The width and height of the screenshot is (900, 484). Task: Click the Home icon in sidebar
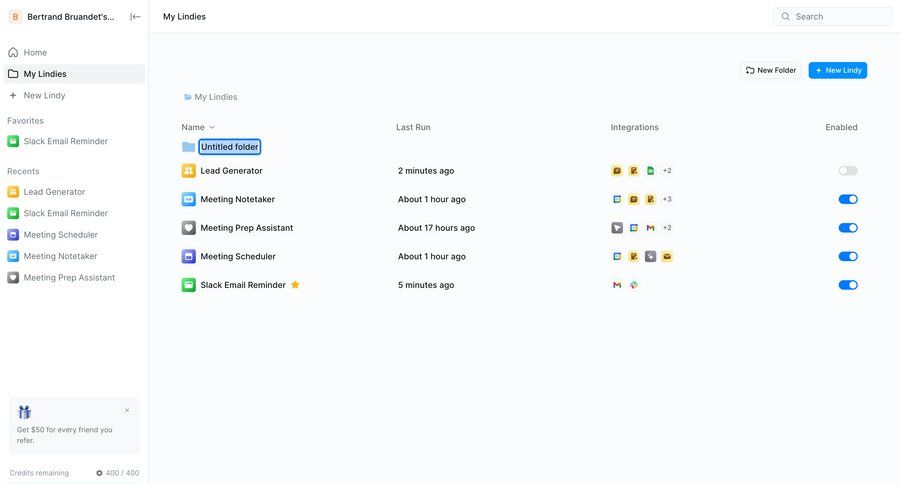coord(13,52)
